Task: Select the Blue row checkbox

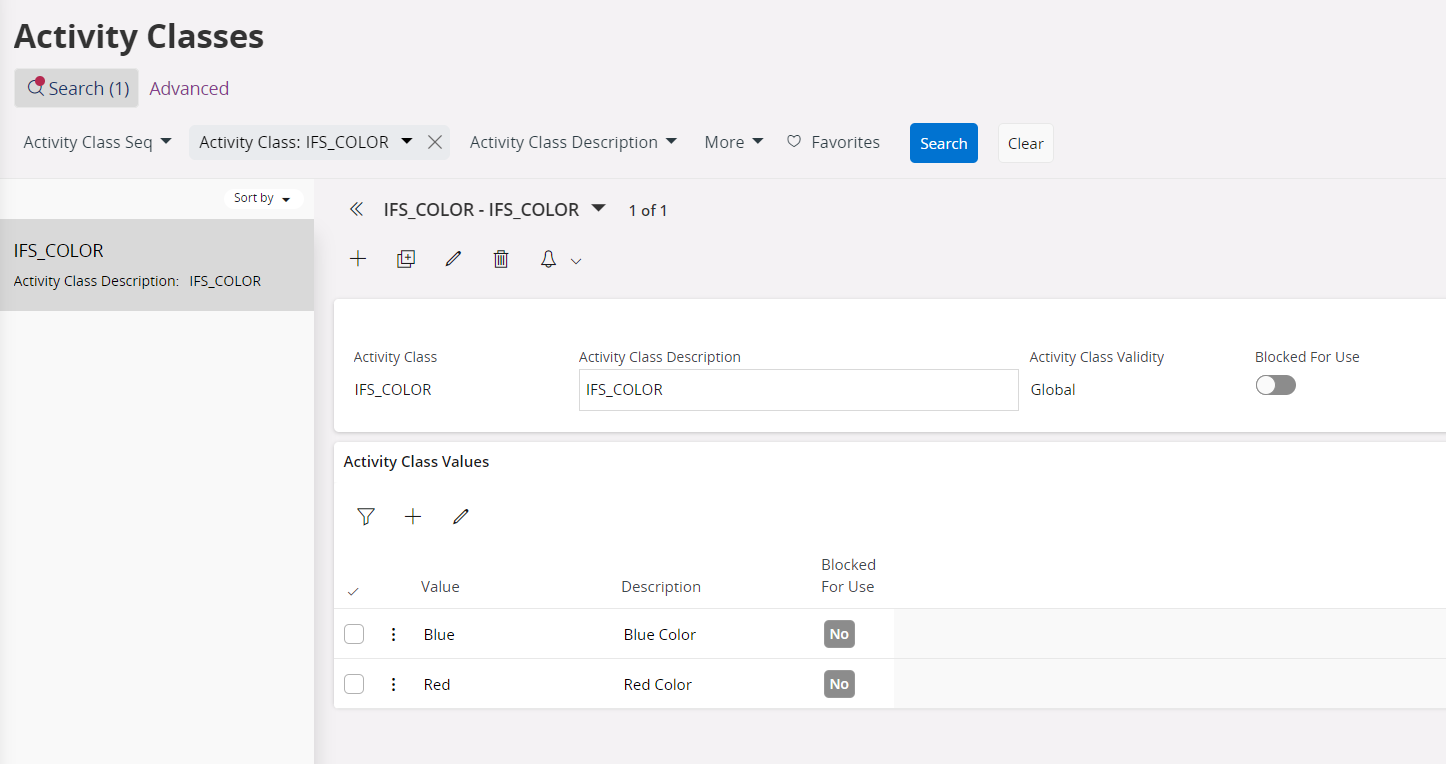Action: click(x=354, y=634)
